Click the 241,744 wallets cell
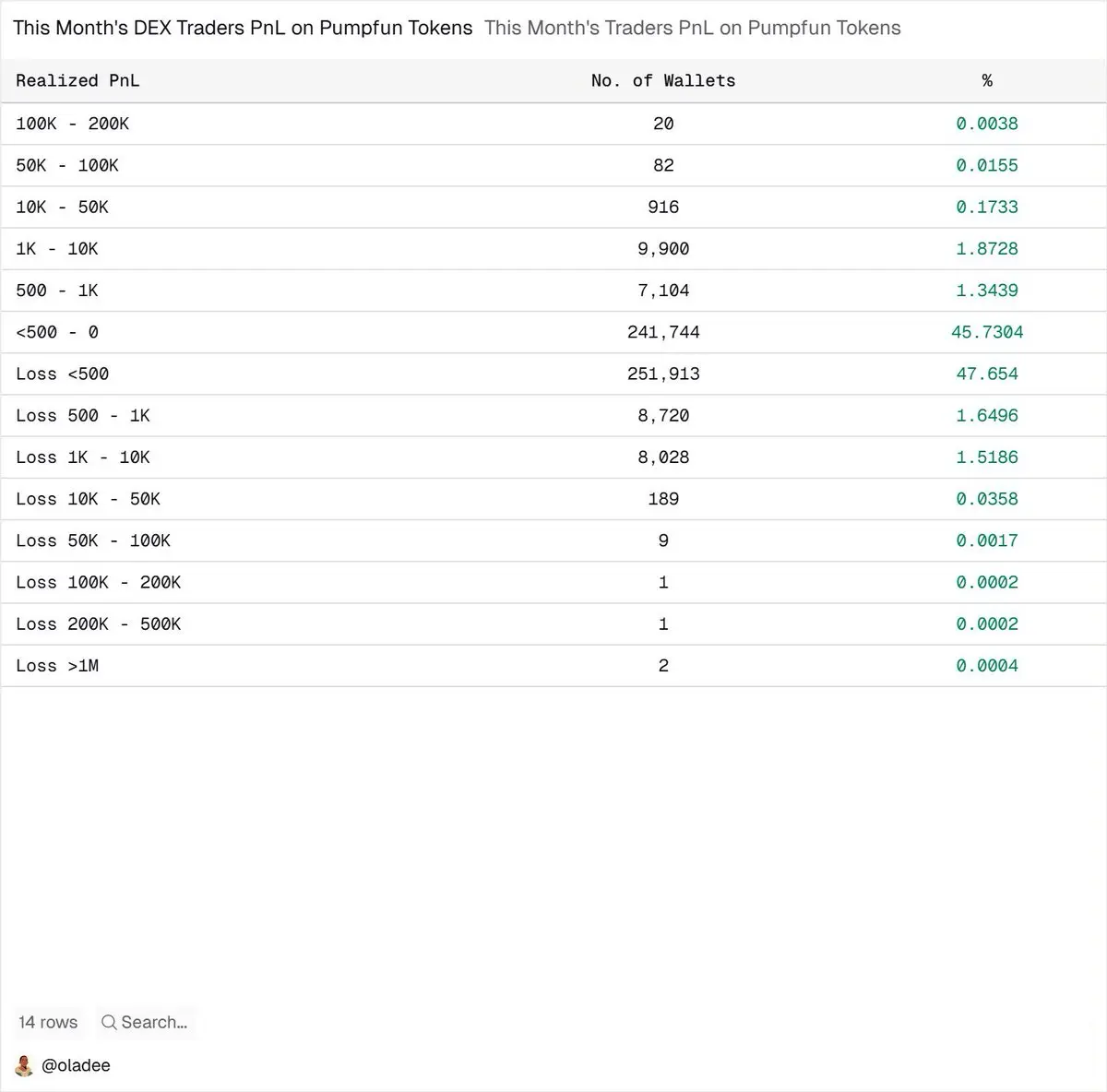This screenshot has width=1107, height=1092. tap(663, 332)
